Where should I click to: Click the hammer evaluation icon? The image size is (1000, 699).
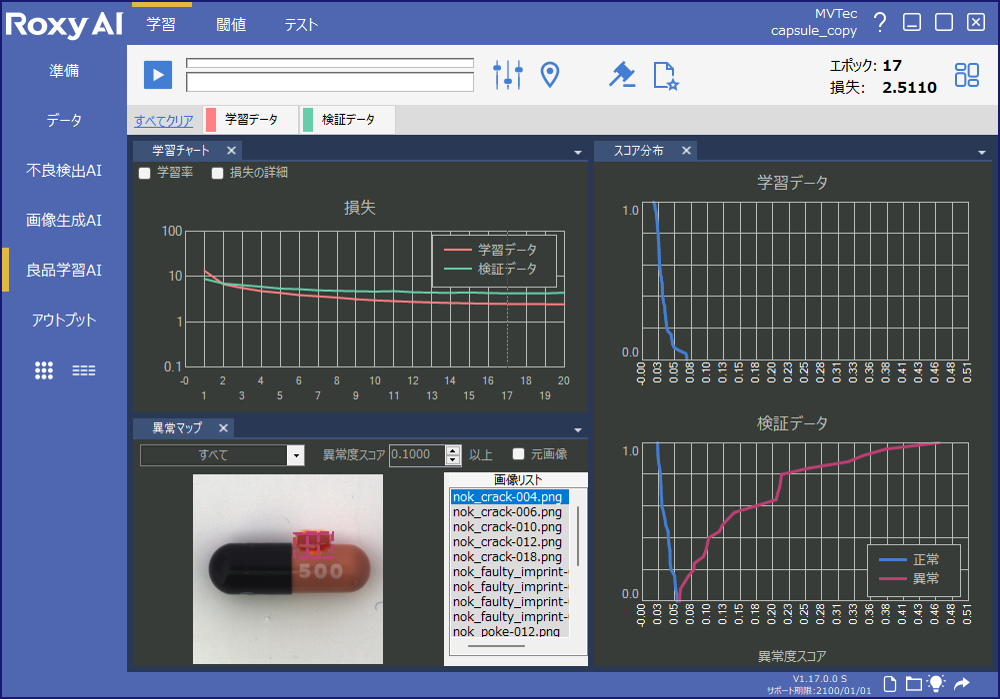(622, 74)
